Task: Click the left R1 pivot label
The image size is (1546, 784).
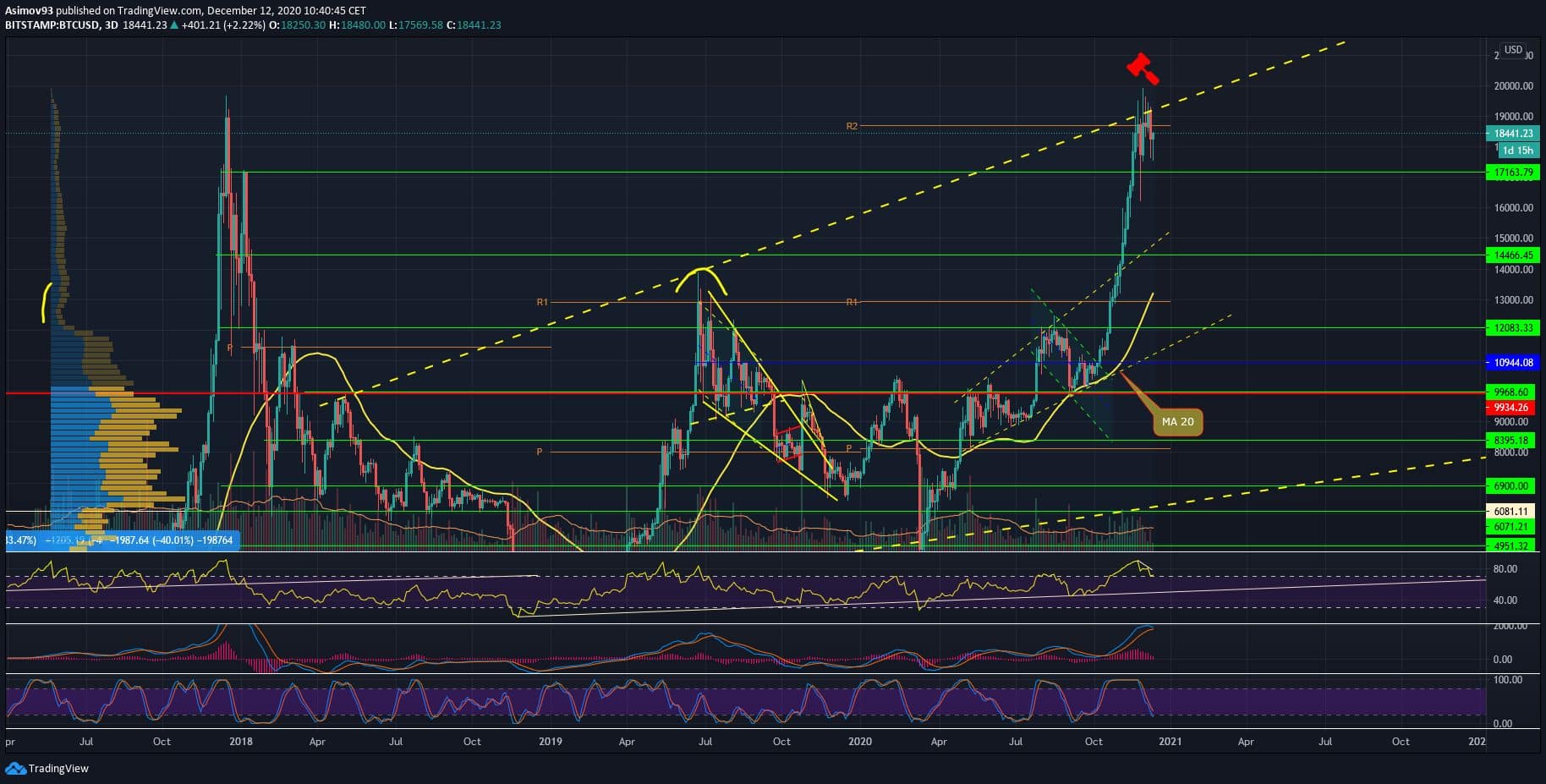Action: click(542, 302)
